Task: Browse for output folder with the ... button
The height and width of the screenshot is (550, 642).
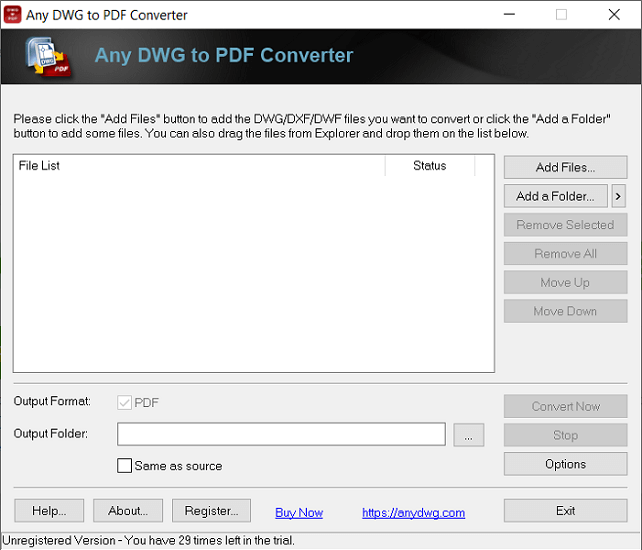Action: coord(468,435)
